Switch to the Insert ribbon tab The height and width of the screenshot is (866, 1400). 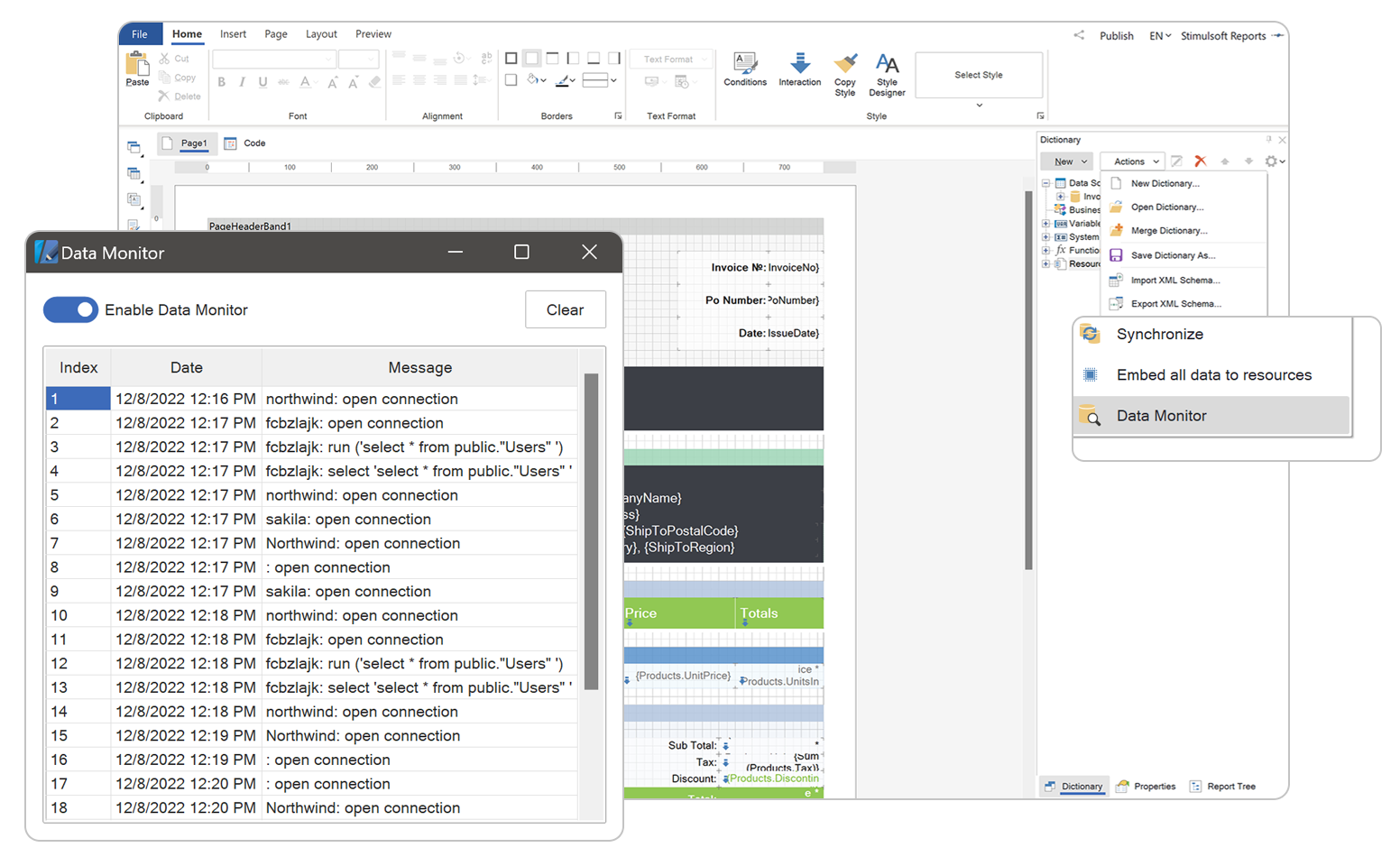pyautogui.click(x=233, y=34)
